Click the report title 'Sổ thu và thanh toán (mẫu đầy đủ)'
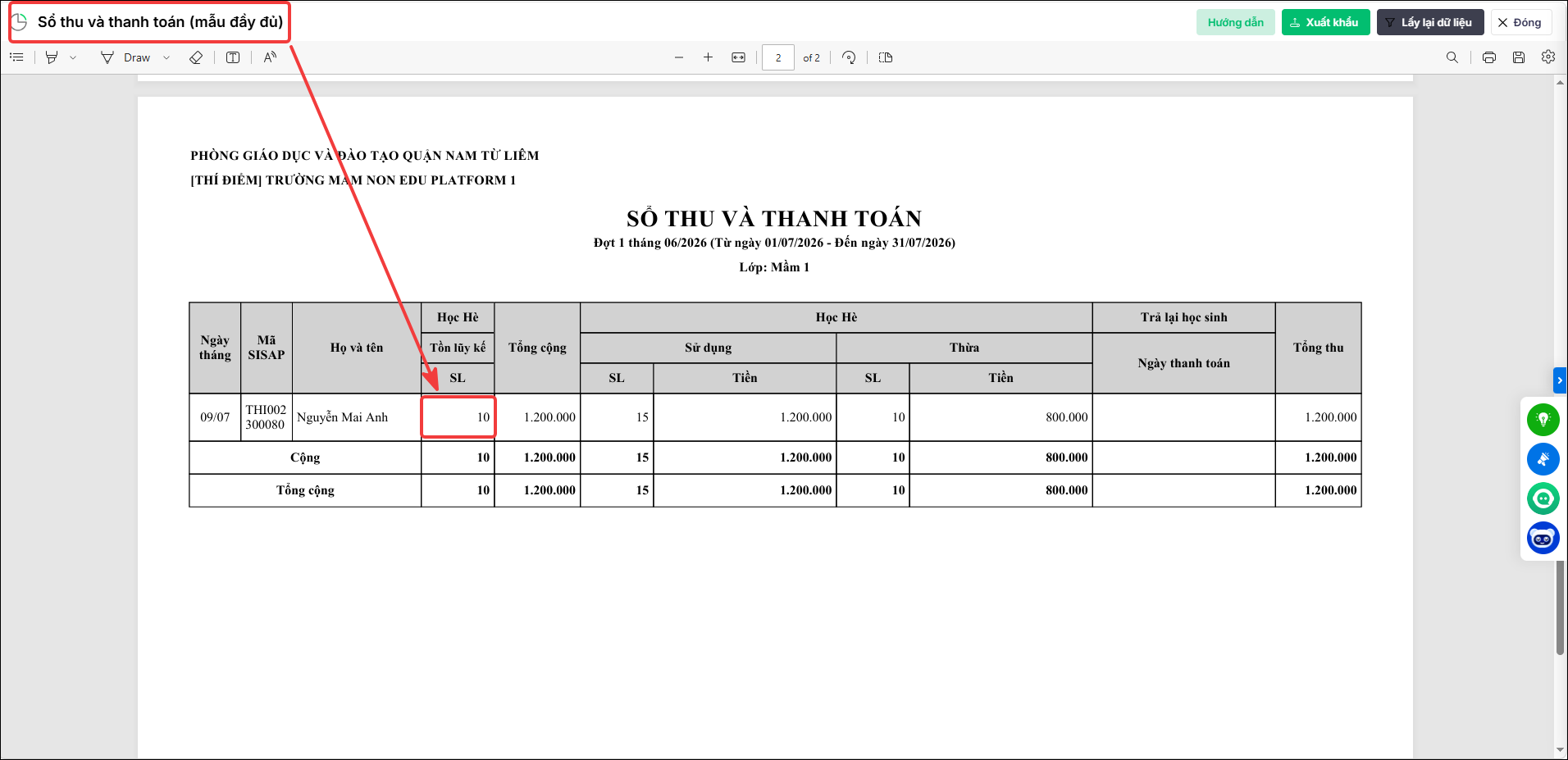Image resolution: width=1568 pixels, height=760 pixels. coord(161,22)
